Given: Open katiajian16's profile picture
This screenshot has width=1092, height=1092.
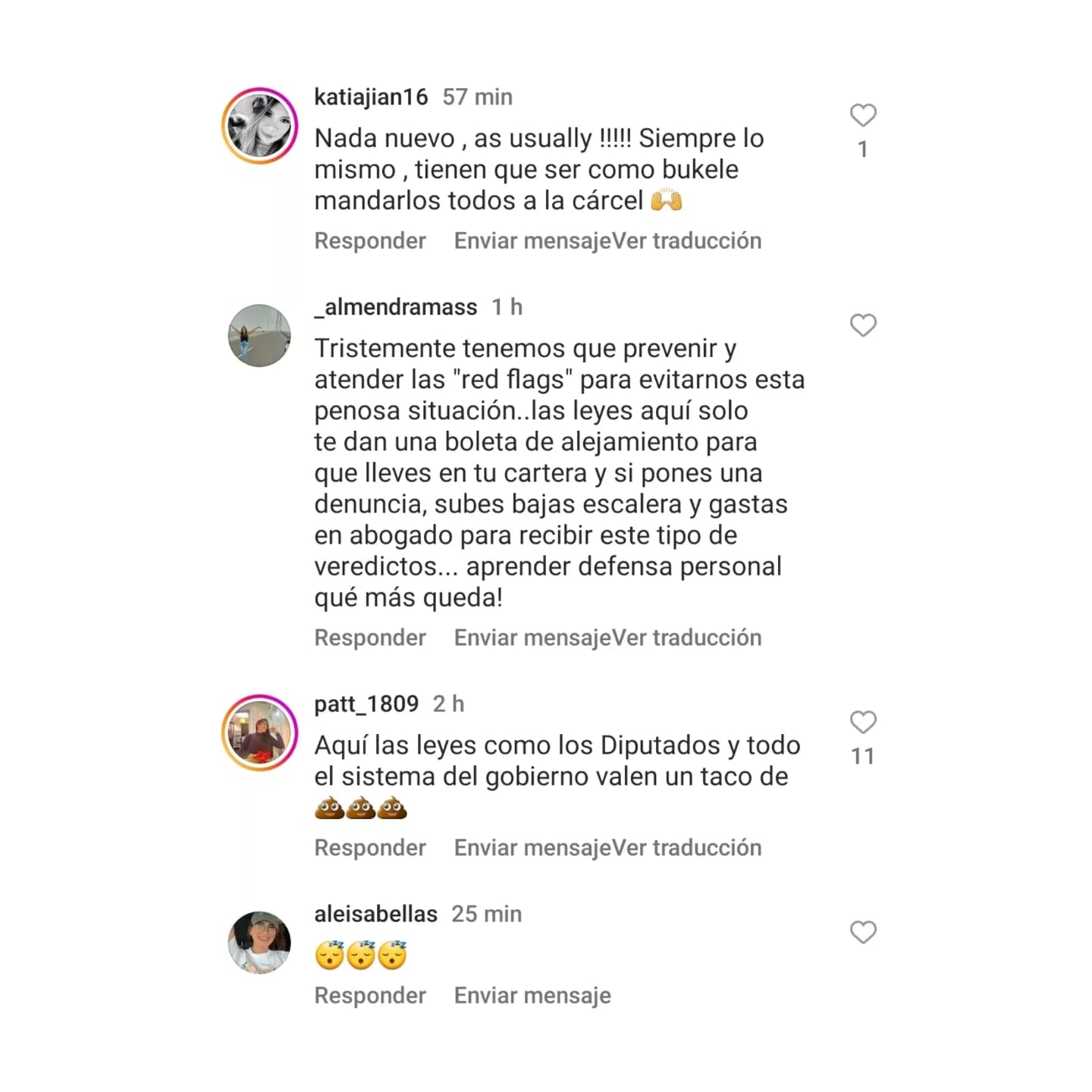Looking at the screenshot, I should 259,125.
